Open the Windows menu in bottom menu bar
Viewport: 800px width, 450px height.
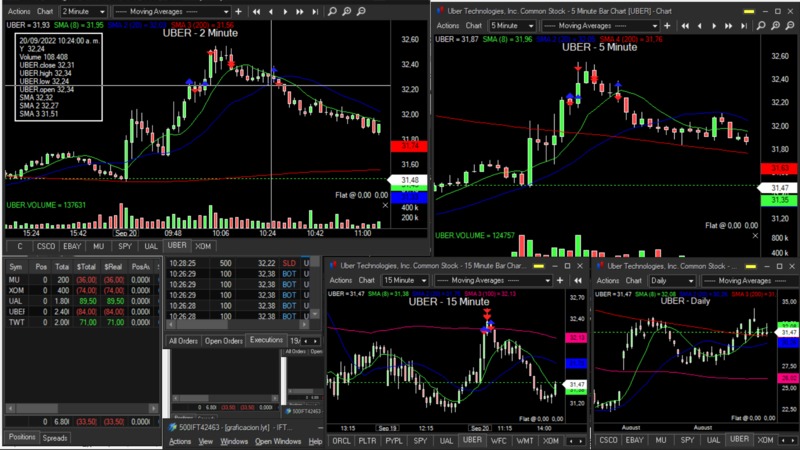click(x=235, y=441)
